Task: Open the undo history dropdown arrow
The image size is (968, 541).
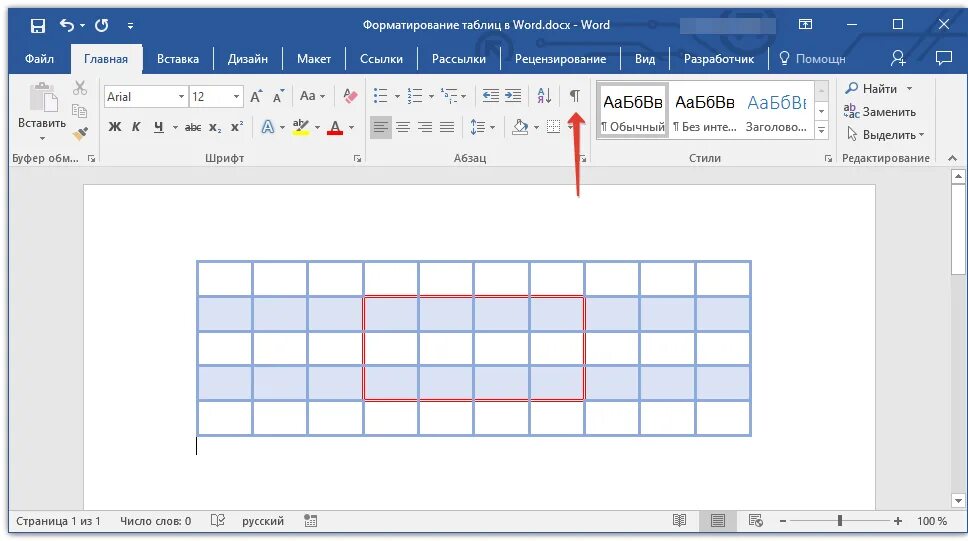Action: 83,26
